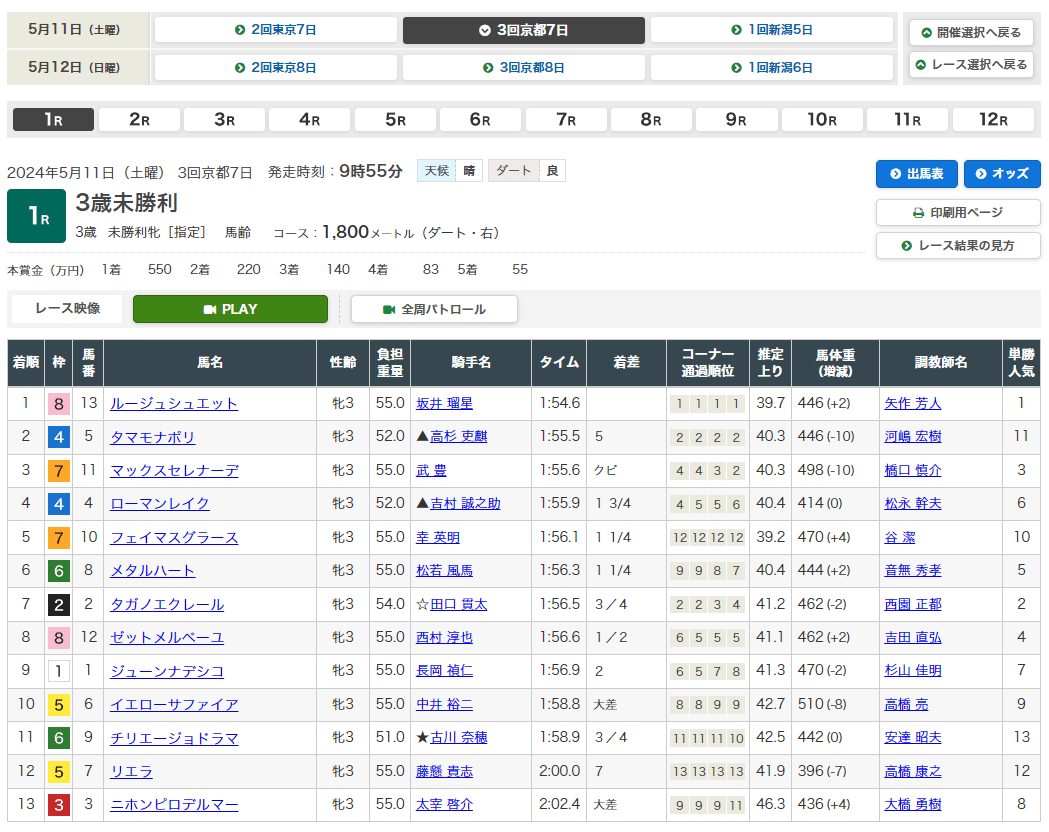The image size is (1049, 832).
Task: Switch to race 2R tab
Action: tap(139, 120)
